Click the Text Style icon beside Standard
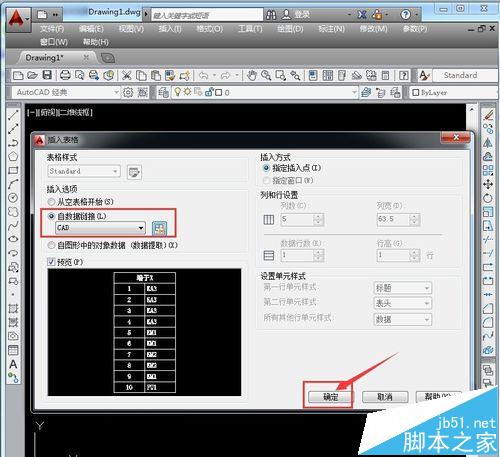 [424, 76]
